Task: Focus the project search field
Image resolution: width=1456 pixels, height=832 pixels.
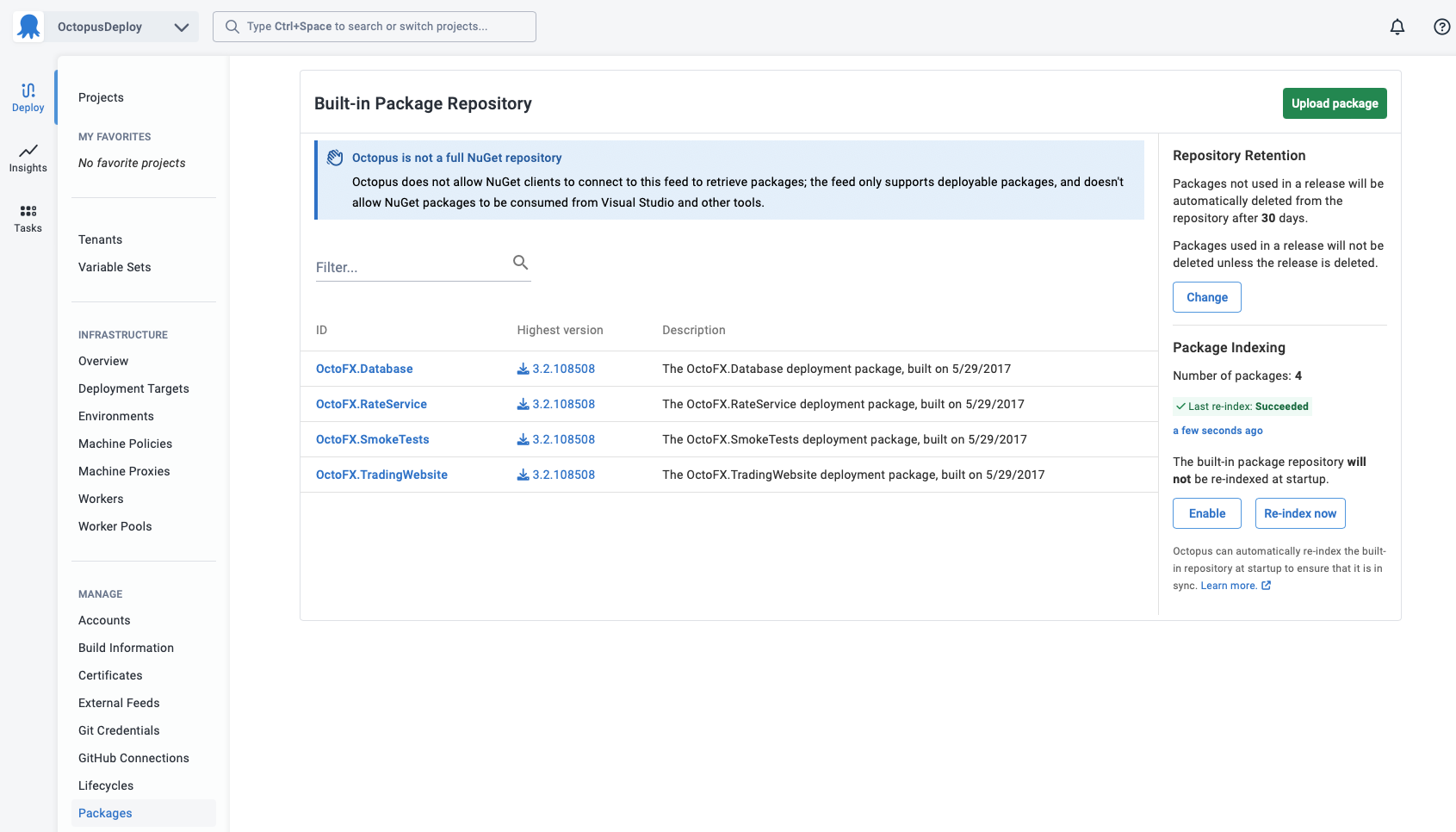Action: tap(375, 27)
